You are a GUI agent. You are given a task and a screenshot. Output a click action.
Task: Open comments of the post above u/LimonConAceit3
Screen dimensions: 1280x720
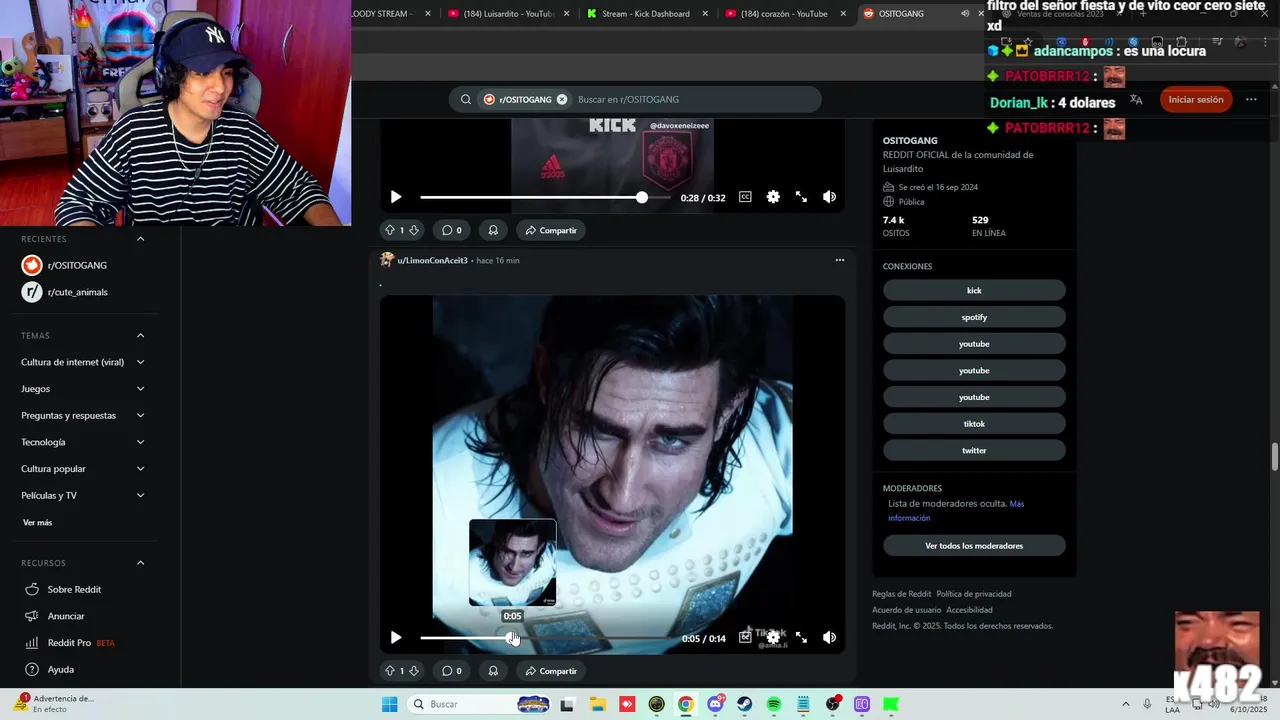point(452,230)
